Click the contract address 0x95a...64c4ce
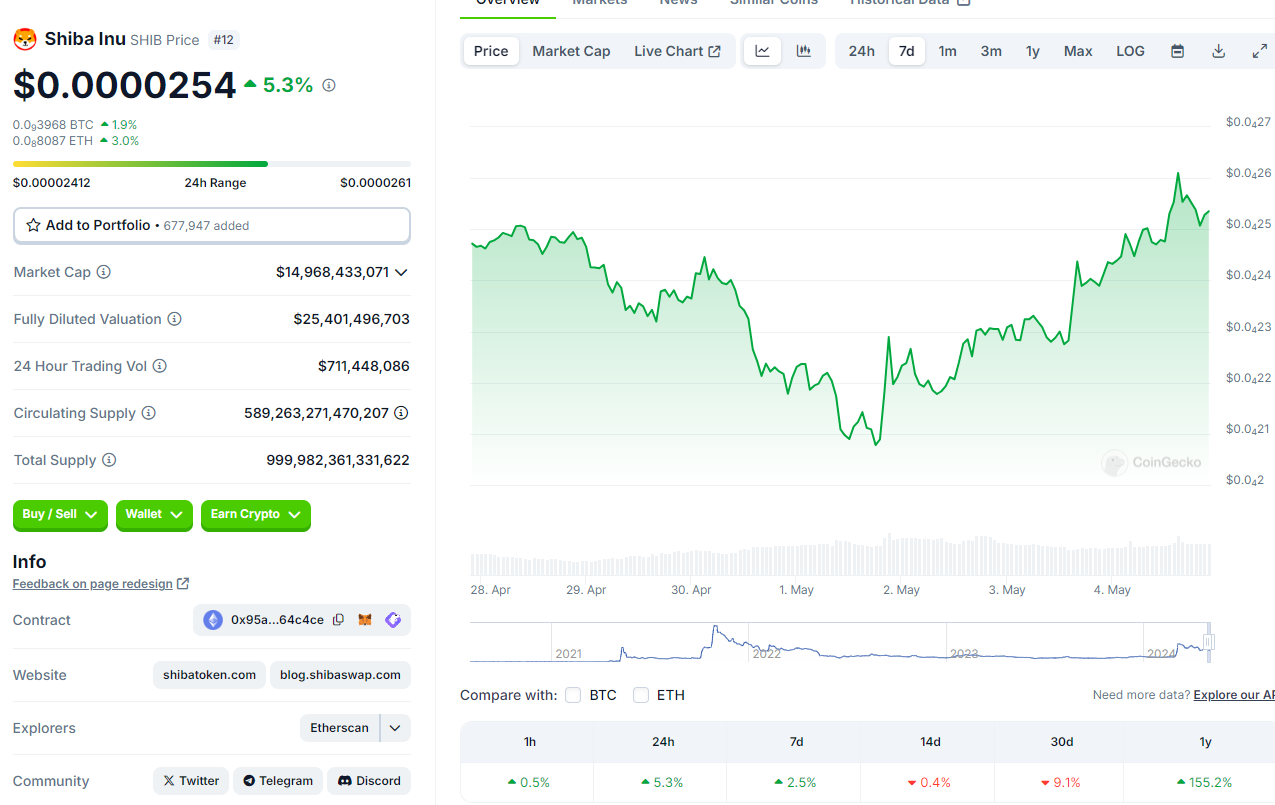The height and width of the screenshot is (805, 1275). (x=277, y=620)
